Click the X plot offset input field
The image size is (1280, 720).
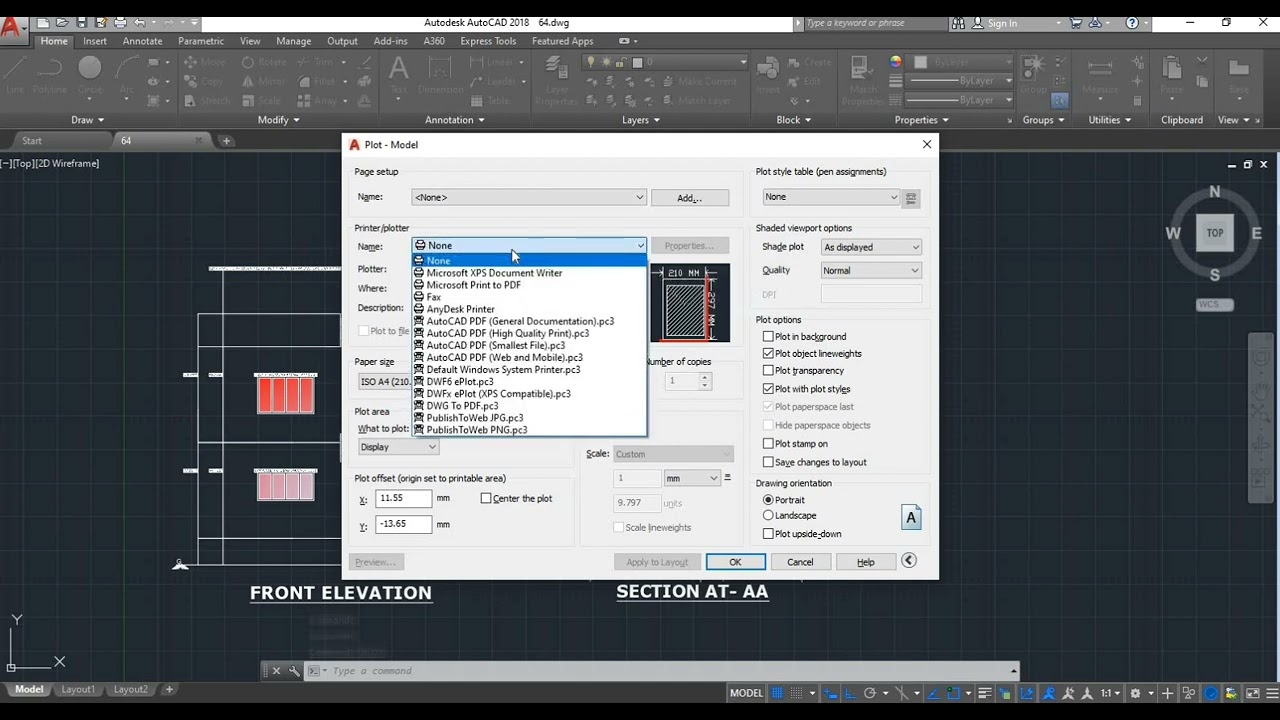404,498
